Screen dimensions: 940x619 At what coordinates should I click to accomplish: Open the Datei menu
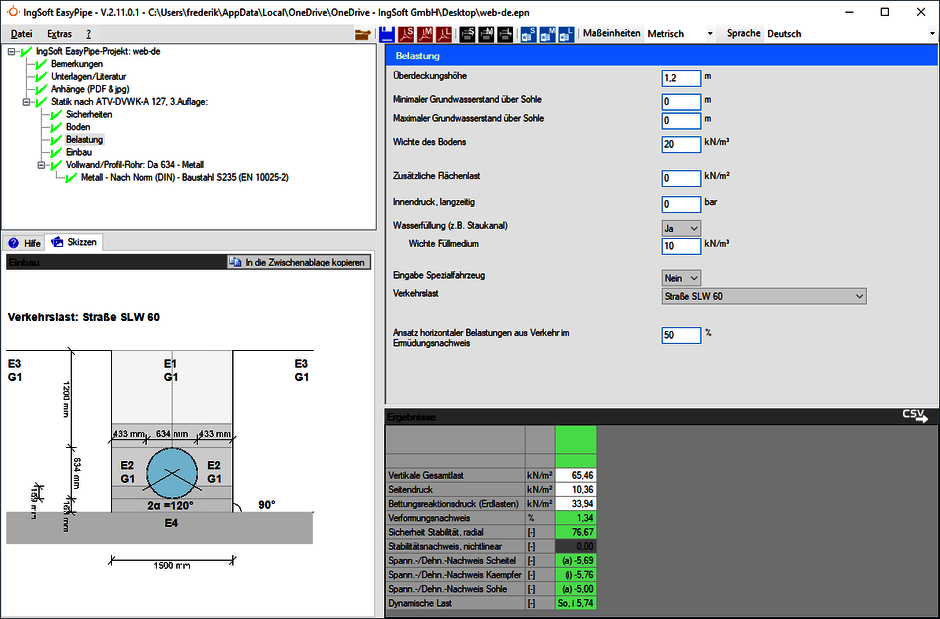tap(21, 34)
